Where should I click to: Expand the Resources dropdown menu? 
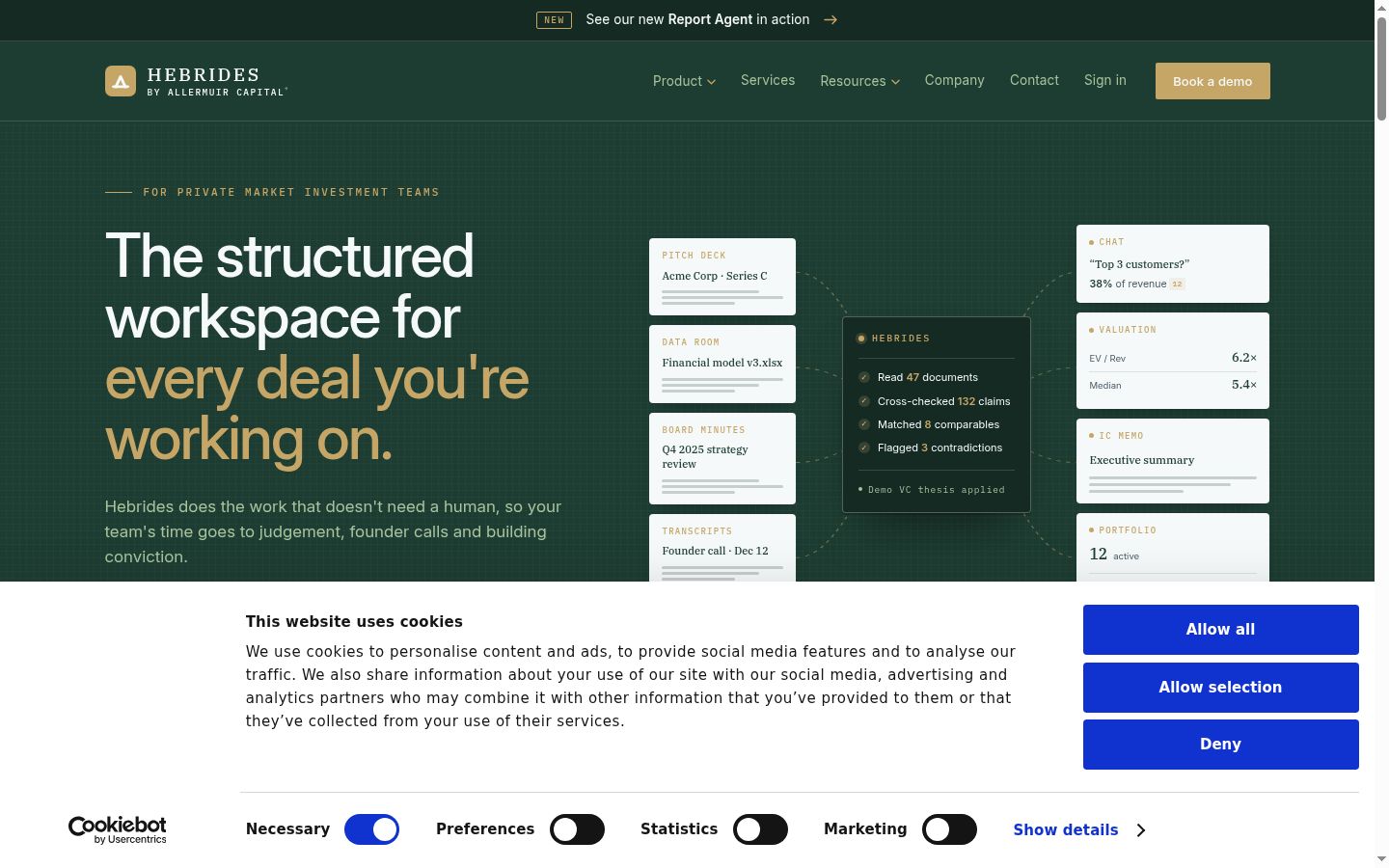859,81
